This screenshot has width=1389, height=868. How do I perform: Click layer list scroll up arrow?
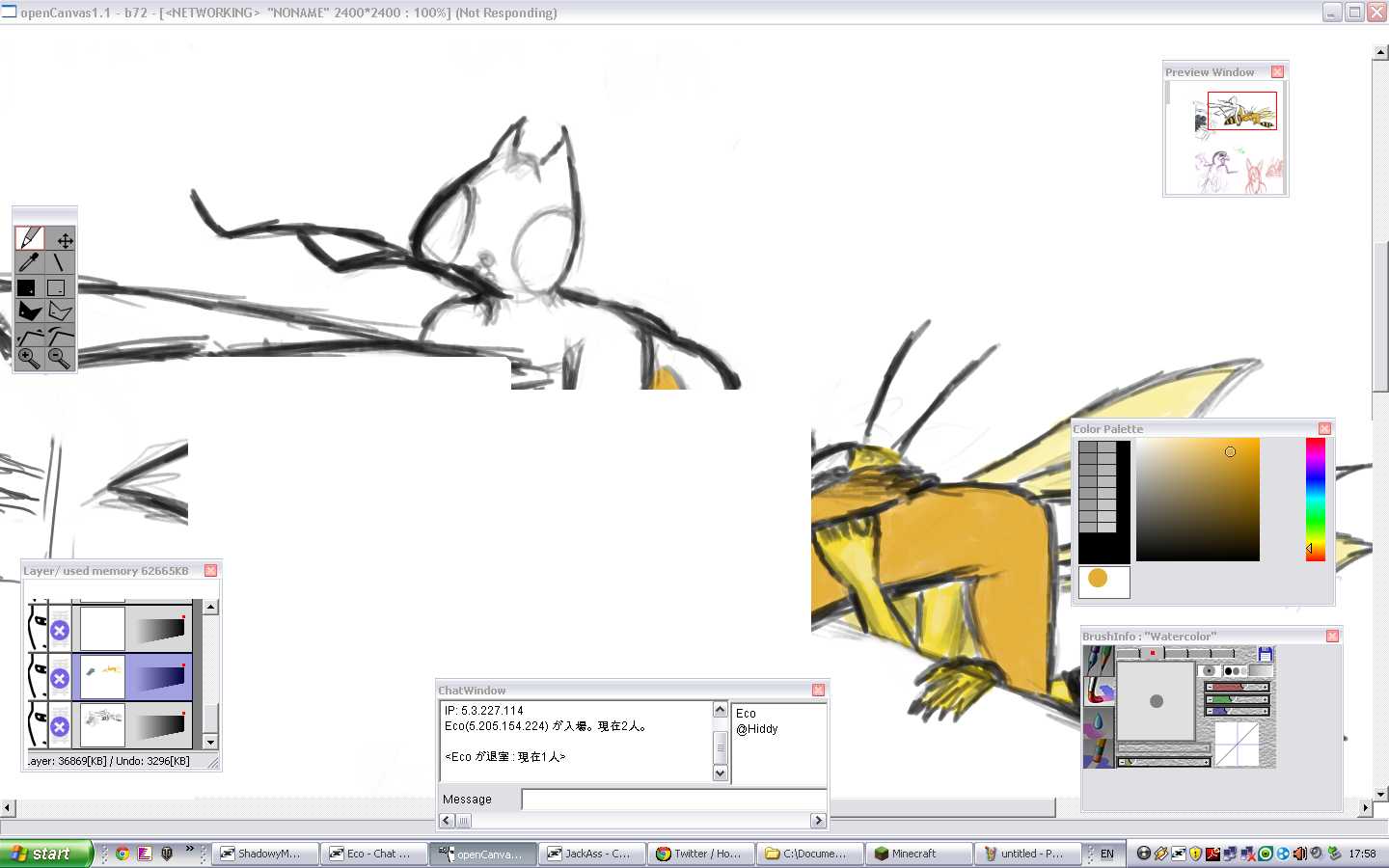pyautogui.click(x=210, y=607)
